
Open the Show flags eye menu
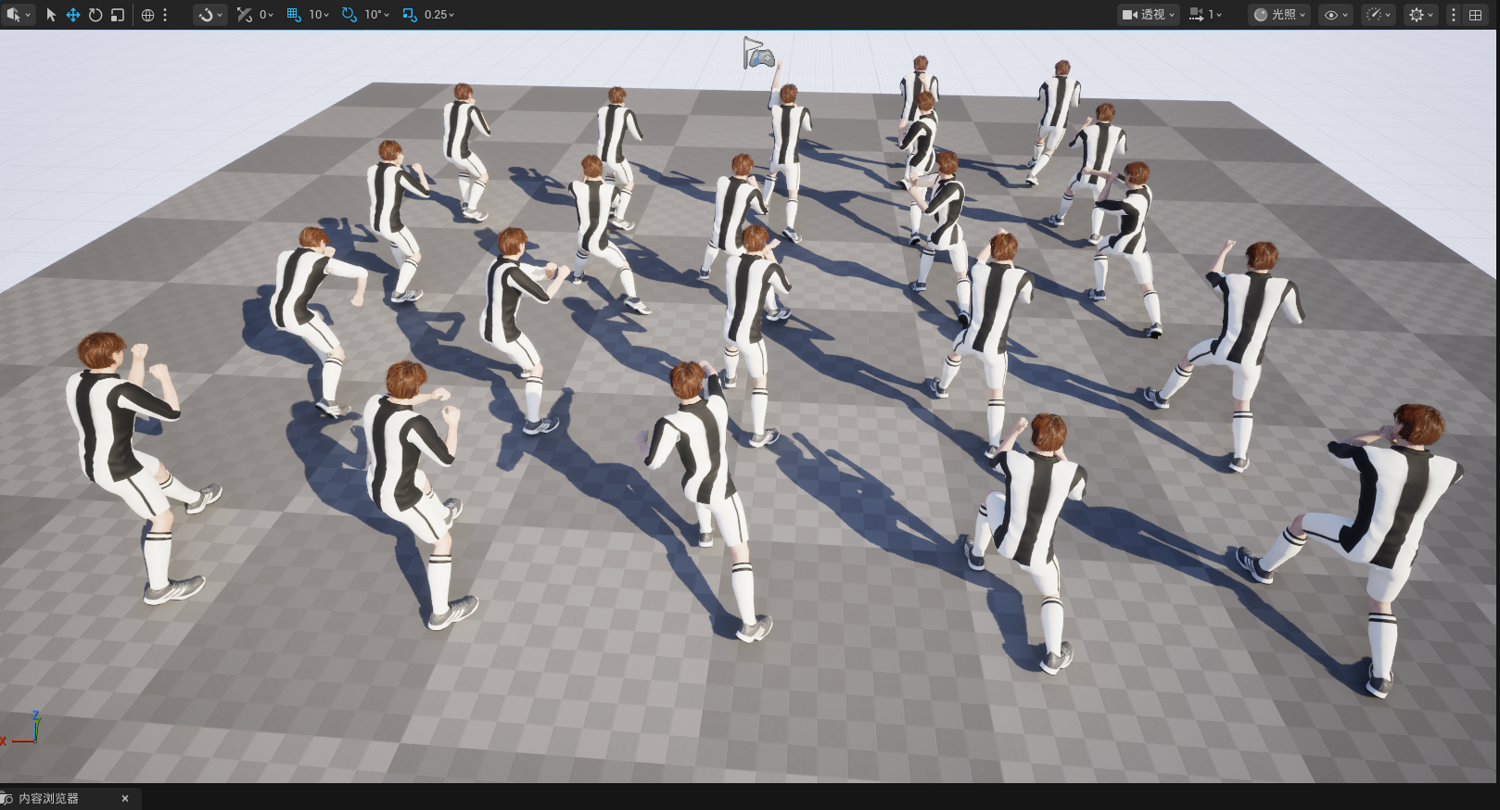pyautogui.click(x=1335, y=15)
